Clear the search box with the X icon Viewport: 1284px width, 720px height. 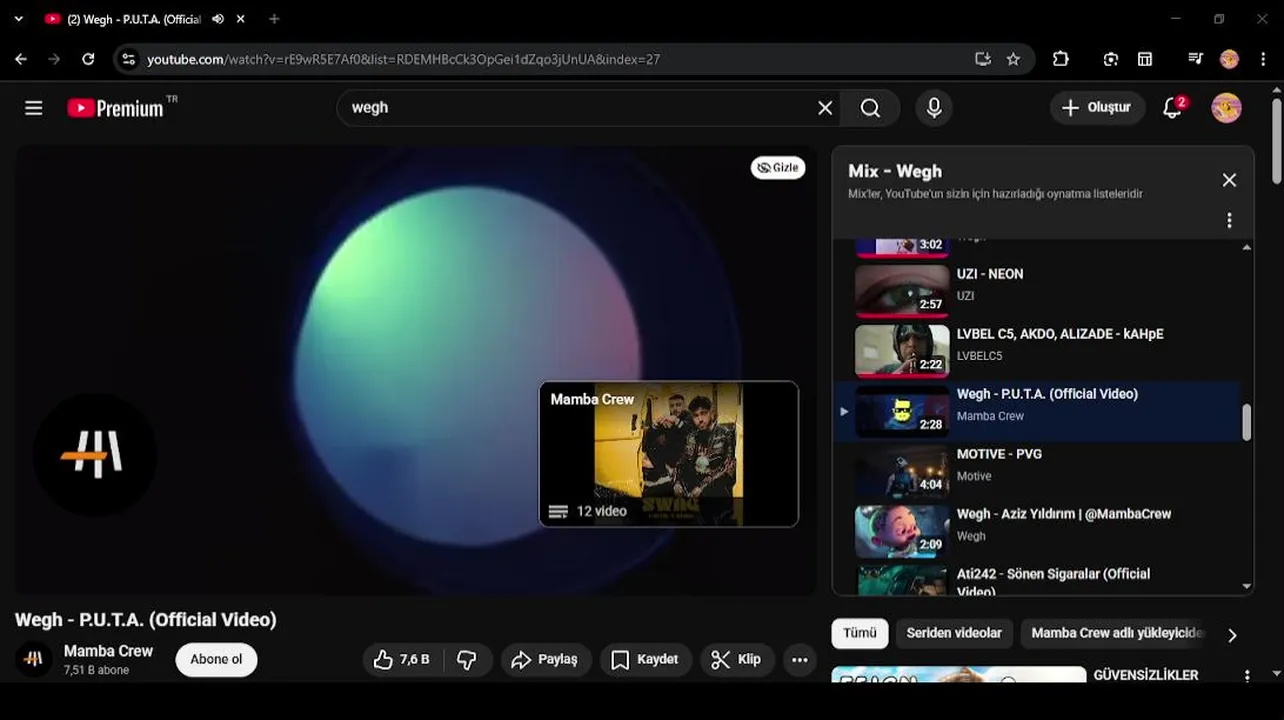tap(825, 108)
